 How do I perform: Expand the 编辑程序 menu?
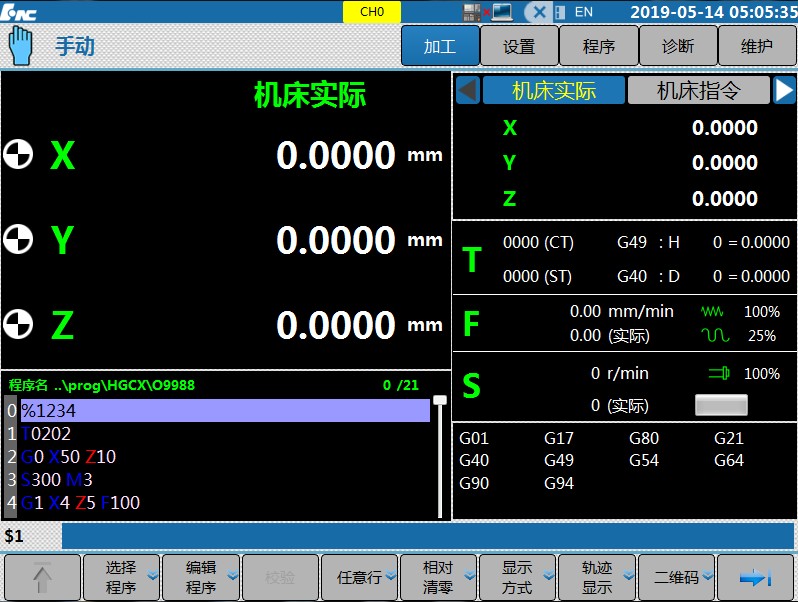pyautogui.click(x=201, y=577)
